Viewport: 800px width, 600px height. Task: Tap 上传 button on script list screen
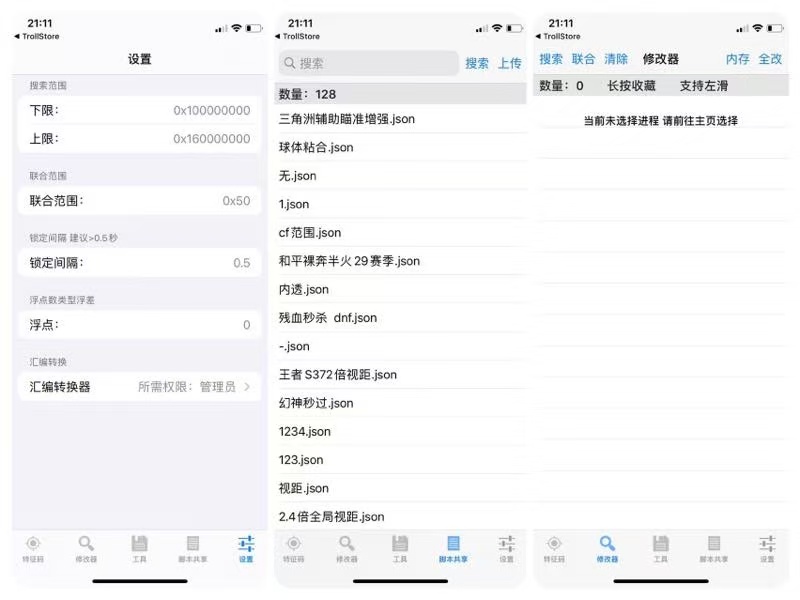tap(510, 63)
